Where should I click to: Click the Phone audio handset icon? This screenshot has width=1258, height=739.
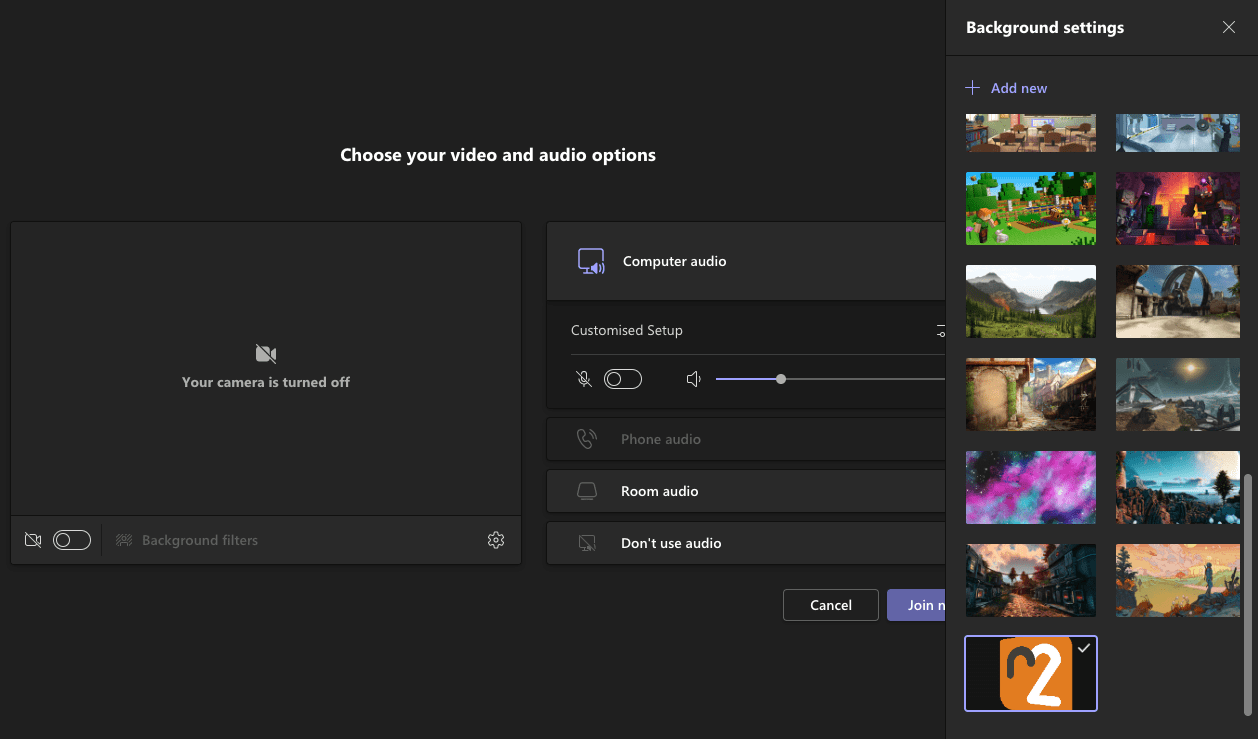[x=587, y=438]
